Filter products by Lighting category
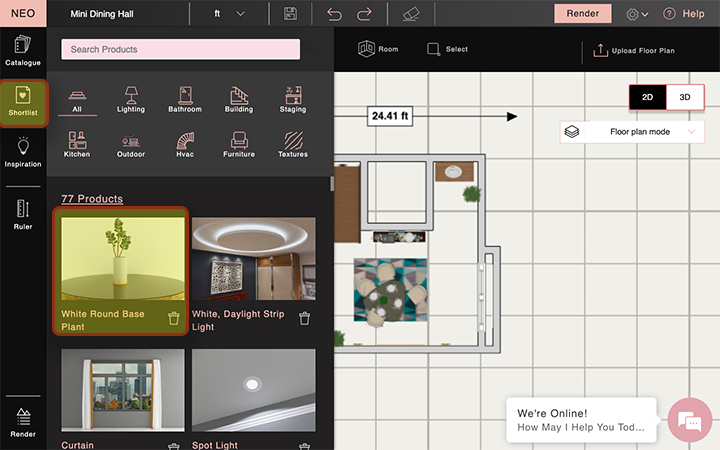The height and width of the screenshot is (450, 720). tap(131, 99)
